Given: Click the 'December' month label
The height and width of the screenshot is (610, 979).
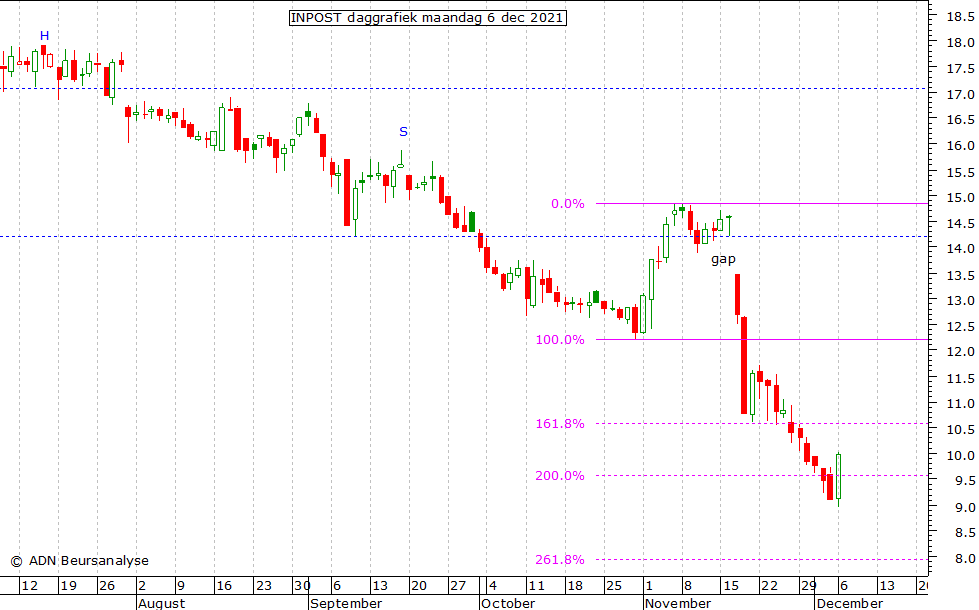Looking at the screenshot, I should click(850, 603).
